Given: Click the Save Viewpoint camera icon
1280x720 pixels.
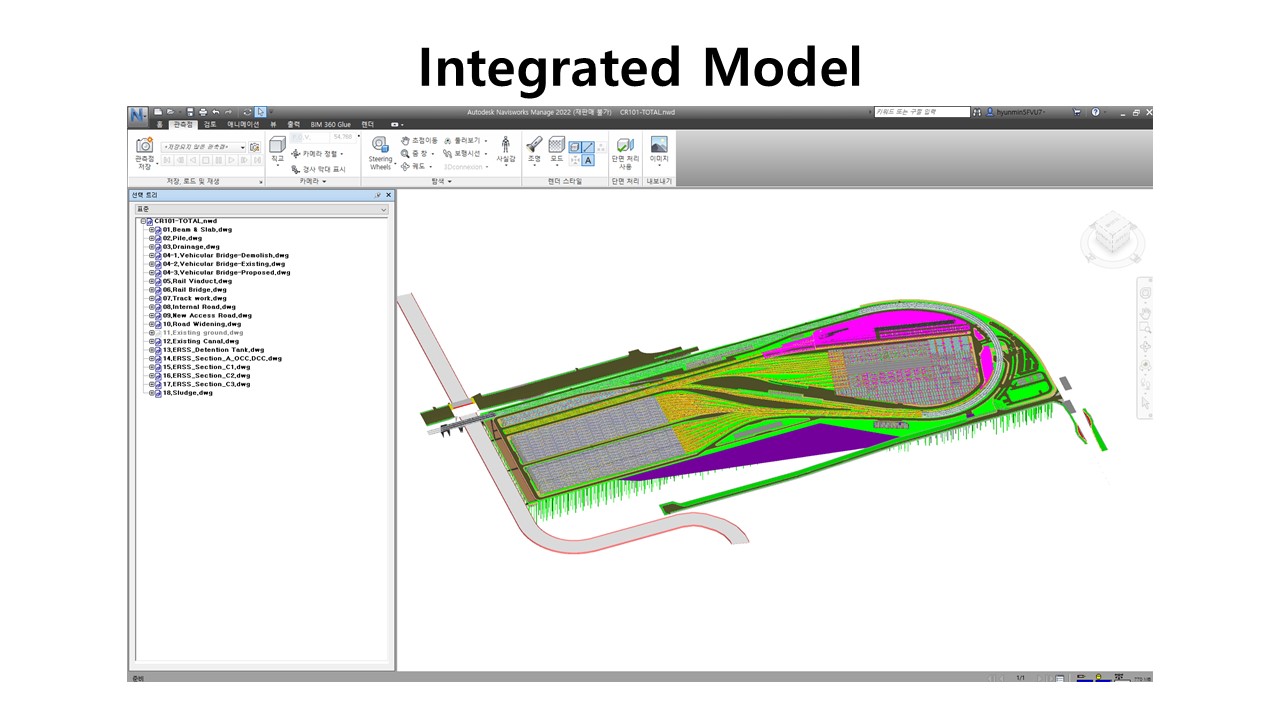Looking at the screenshot, I should (145, 146).
